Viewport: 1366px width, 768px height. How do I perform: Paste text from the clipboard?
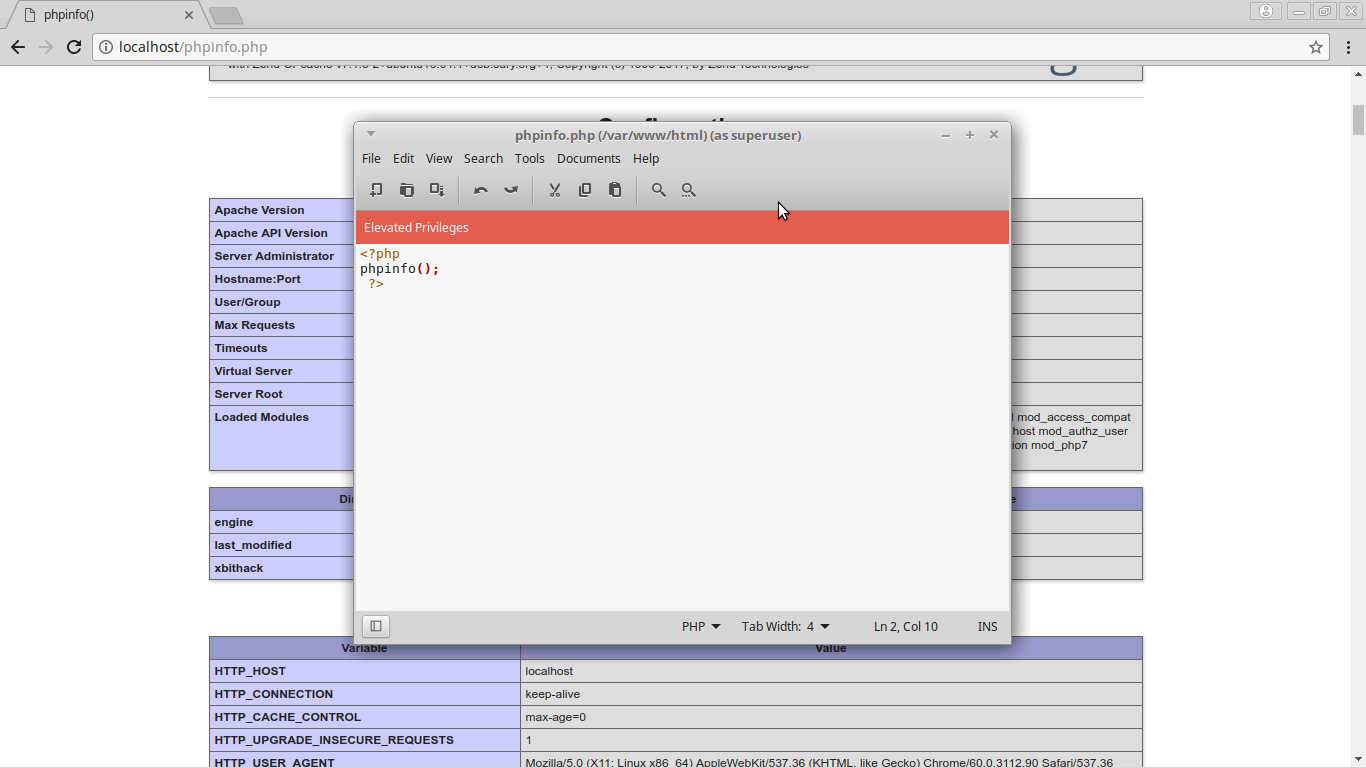point(615,189)
